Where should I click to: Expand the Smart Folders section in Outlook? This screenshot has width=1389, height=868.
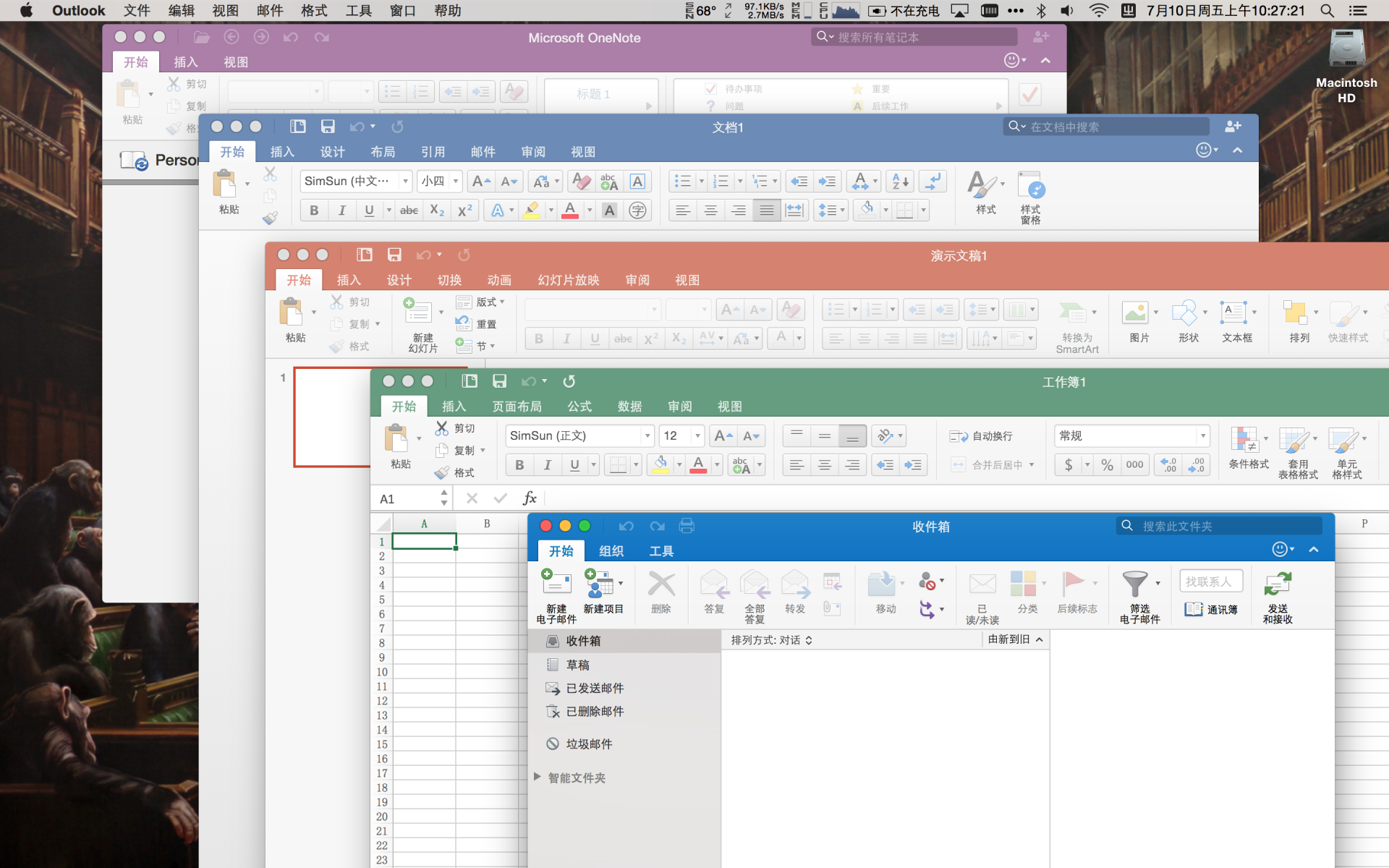[x=538, y=777]
